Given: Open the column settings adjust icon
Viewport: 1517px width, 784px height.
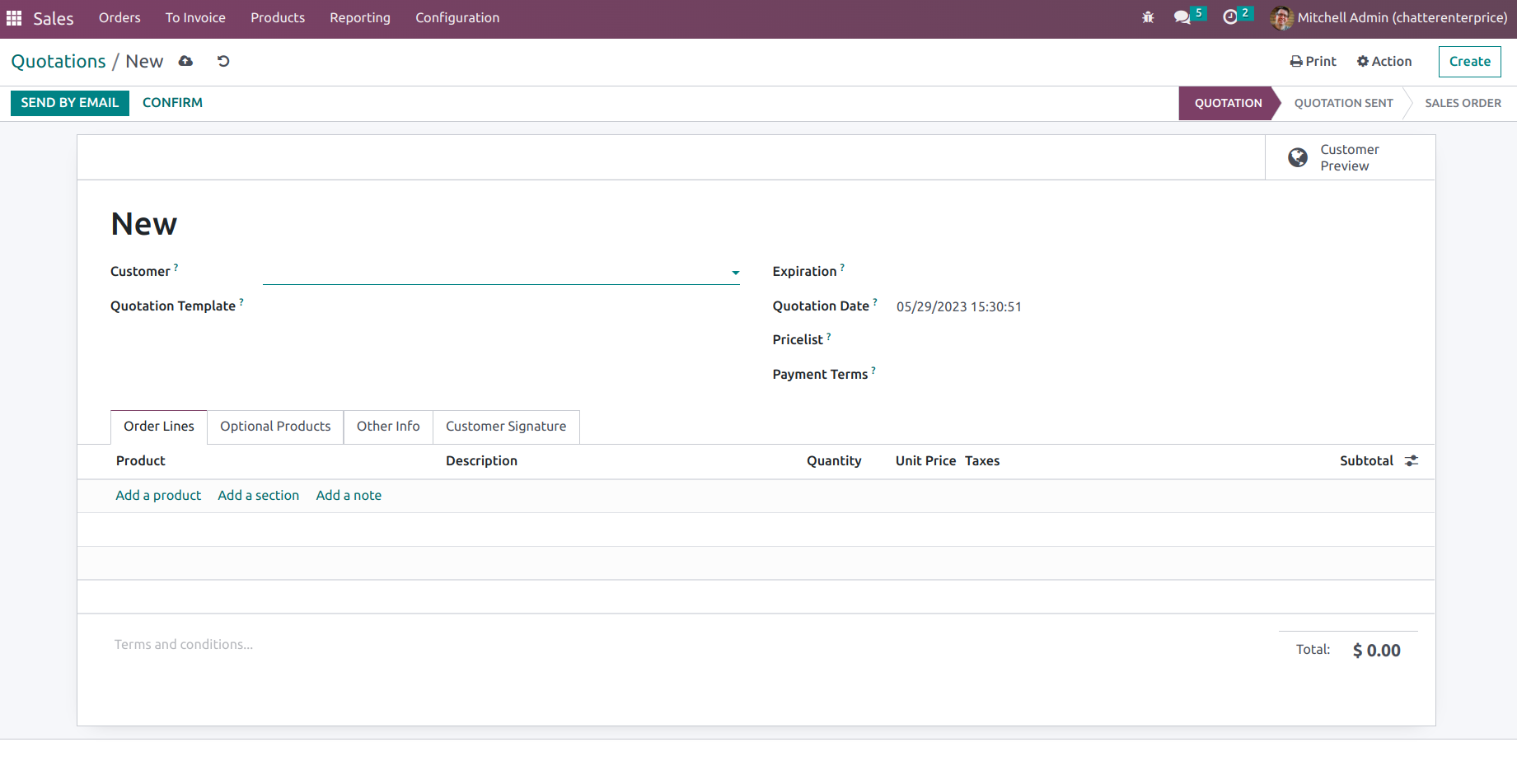Looking at the screenshot, I should (1412, 461).
